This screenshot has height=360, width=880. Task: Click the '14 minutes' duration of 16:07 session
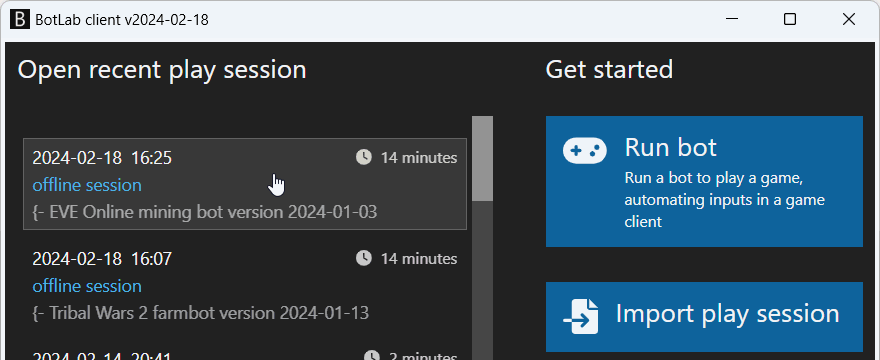coord(419,258)
